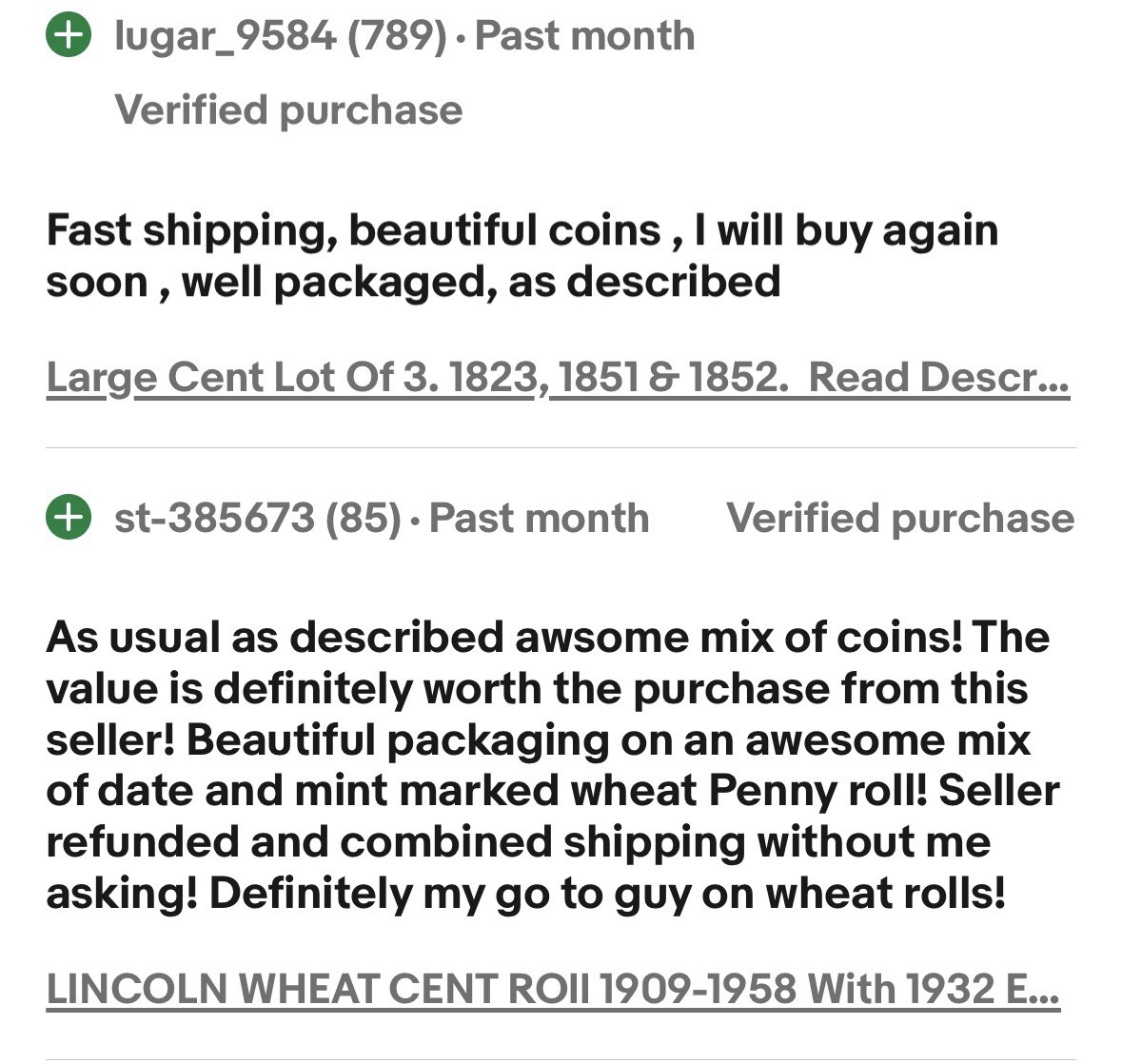Screen dimensions: 1122x1064
Task: Click the green positive icon beside lugar_9584
Action: pos(68,36)
